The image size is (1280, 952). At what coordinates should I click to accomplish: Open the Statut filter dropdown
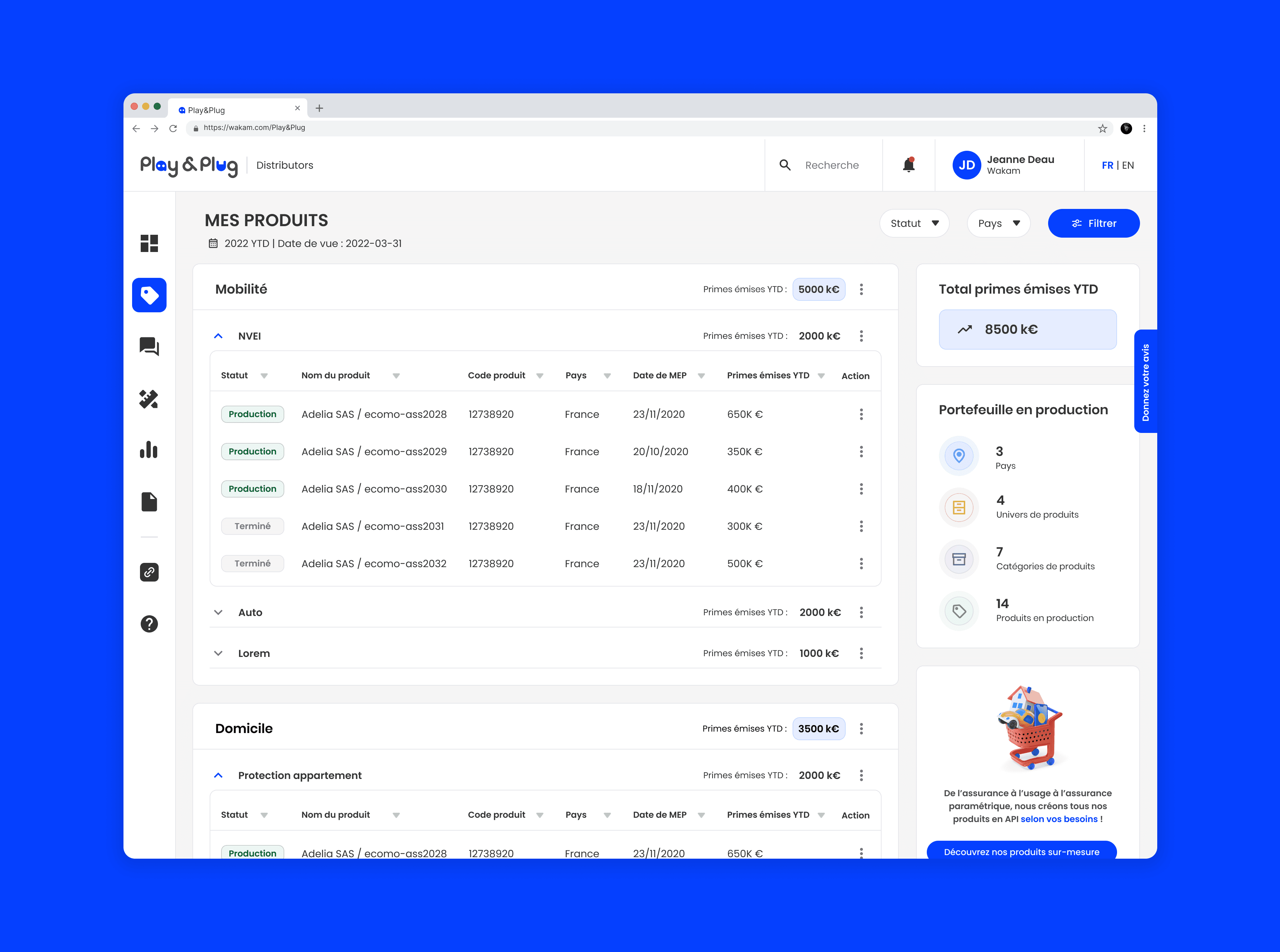pyautogui.click(x=914, y=223)
